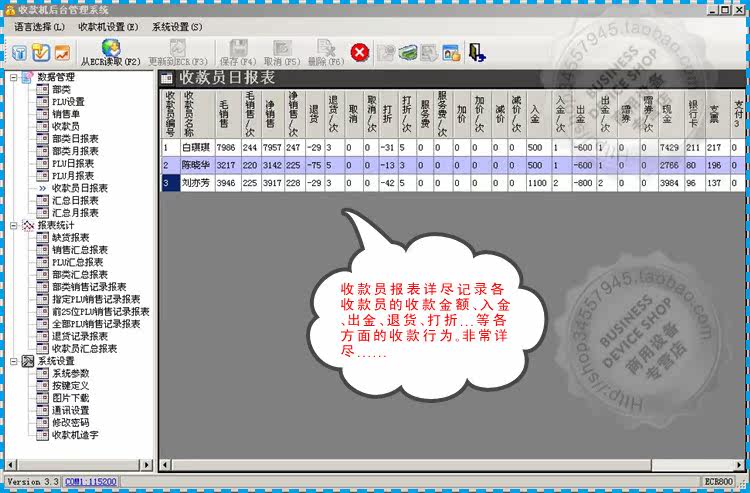Click the user window lock toolbar icon
750x493 pixels.
[451, 53]
